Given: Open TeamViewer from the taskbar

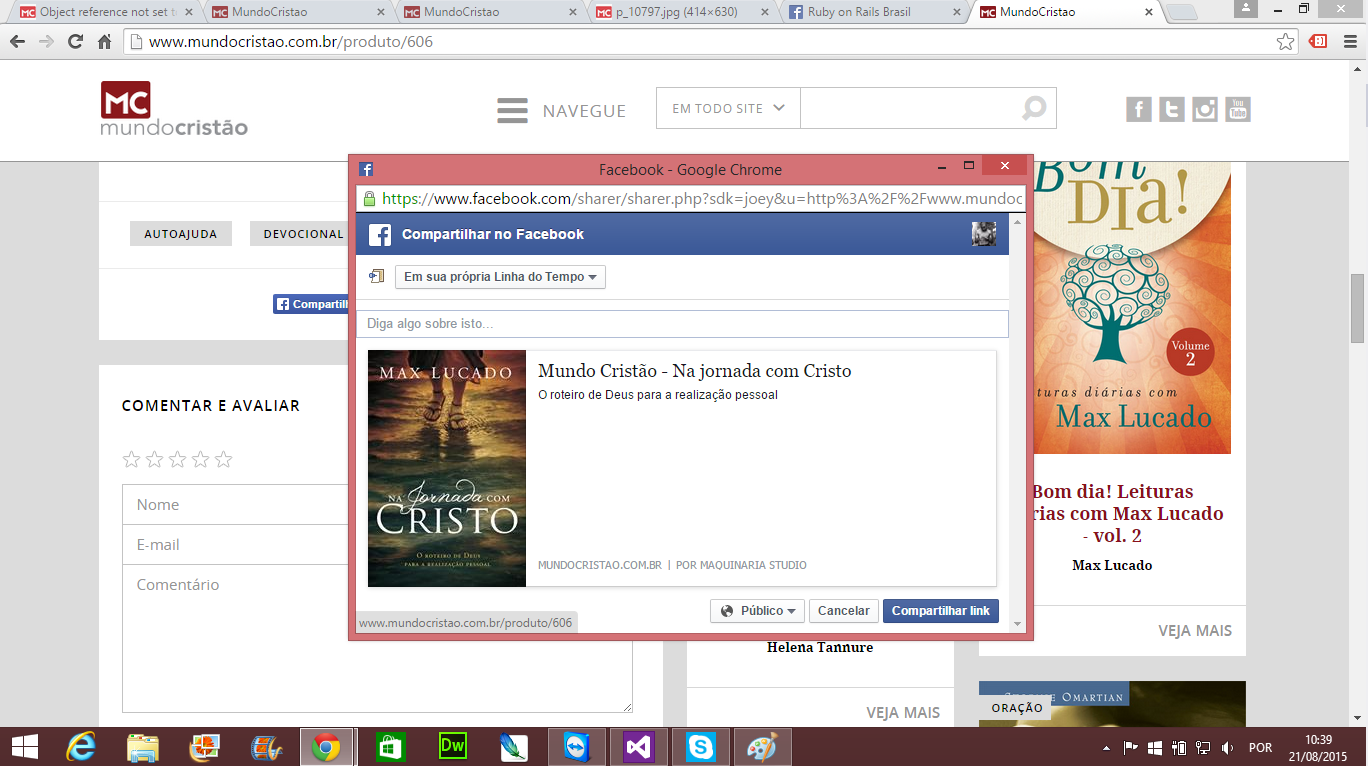Looking at the screenshot, I should click(x=576, y=747).
